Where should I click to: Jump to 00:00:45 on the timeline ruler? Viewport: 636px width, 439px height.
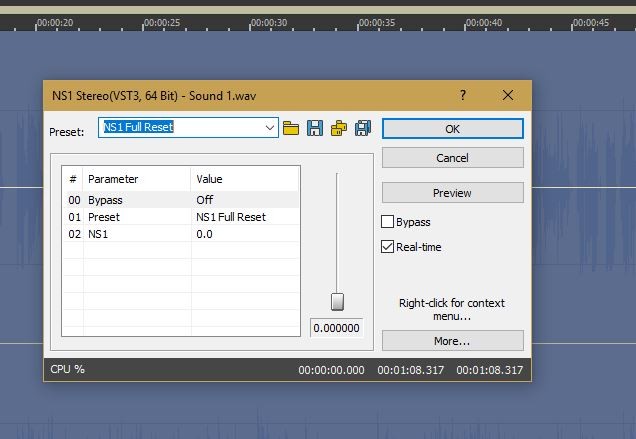(x=591, y=22)
